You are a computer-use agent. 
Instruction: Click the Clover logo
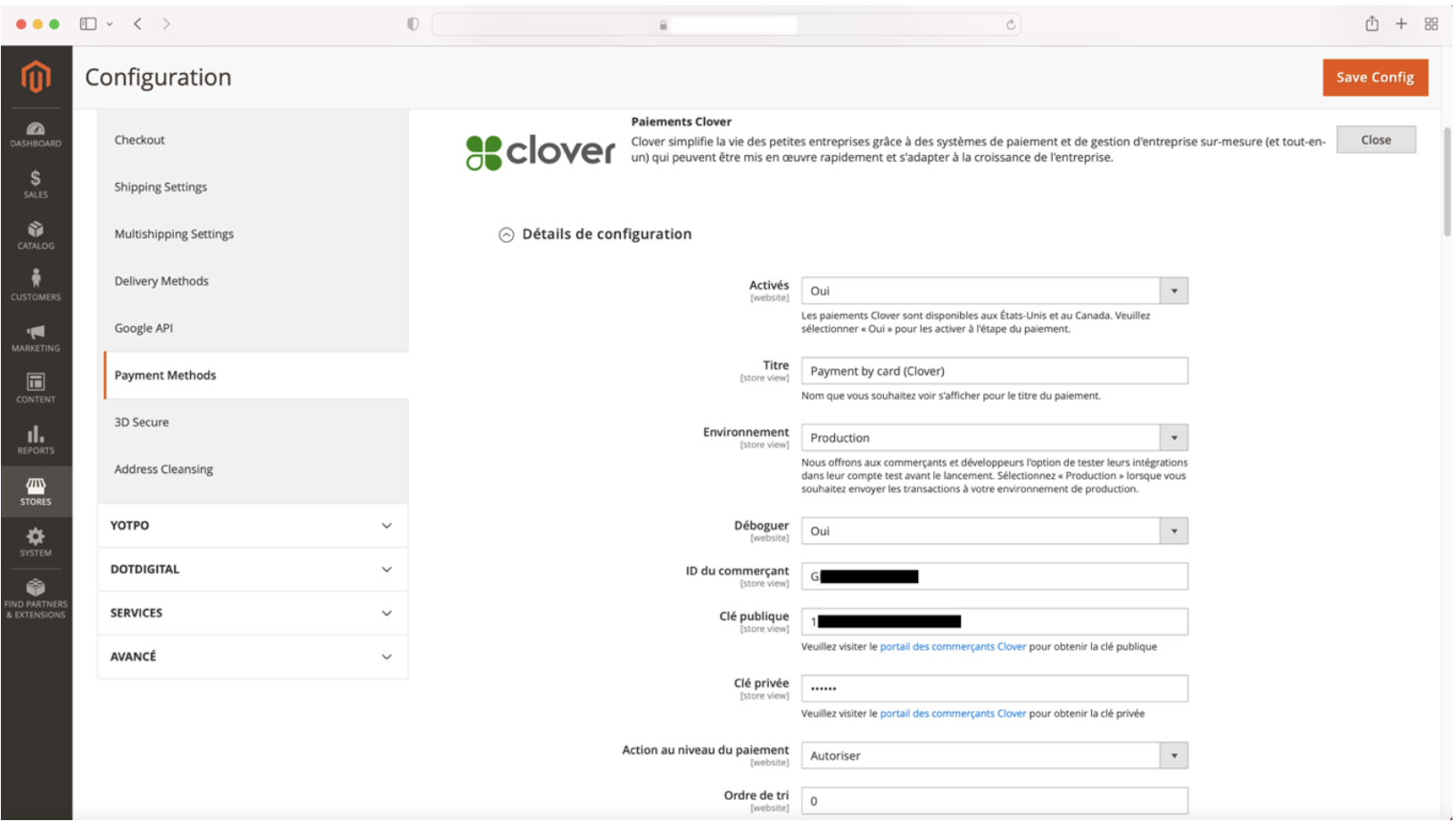tap(541, 152)
